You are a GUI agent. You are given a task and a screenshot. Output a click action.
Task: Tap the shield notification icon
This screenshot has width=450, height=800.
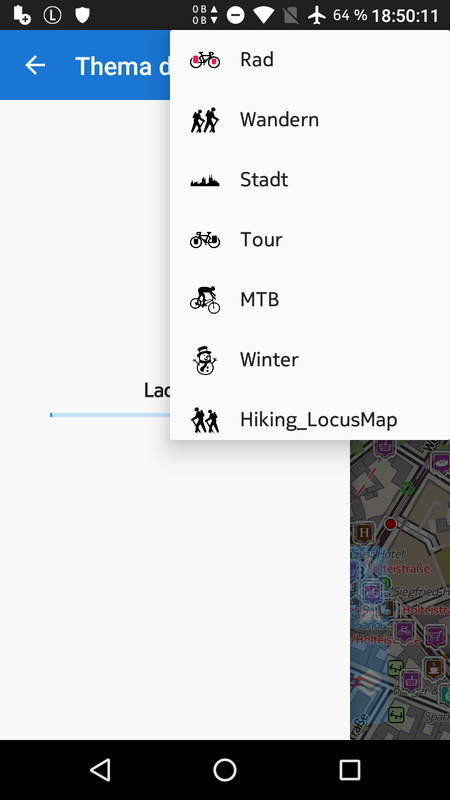tap(82, 15)
